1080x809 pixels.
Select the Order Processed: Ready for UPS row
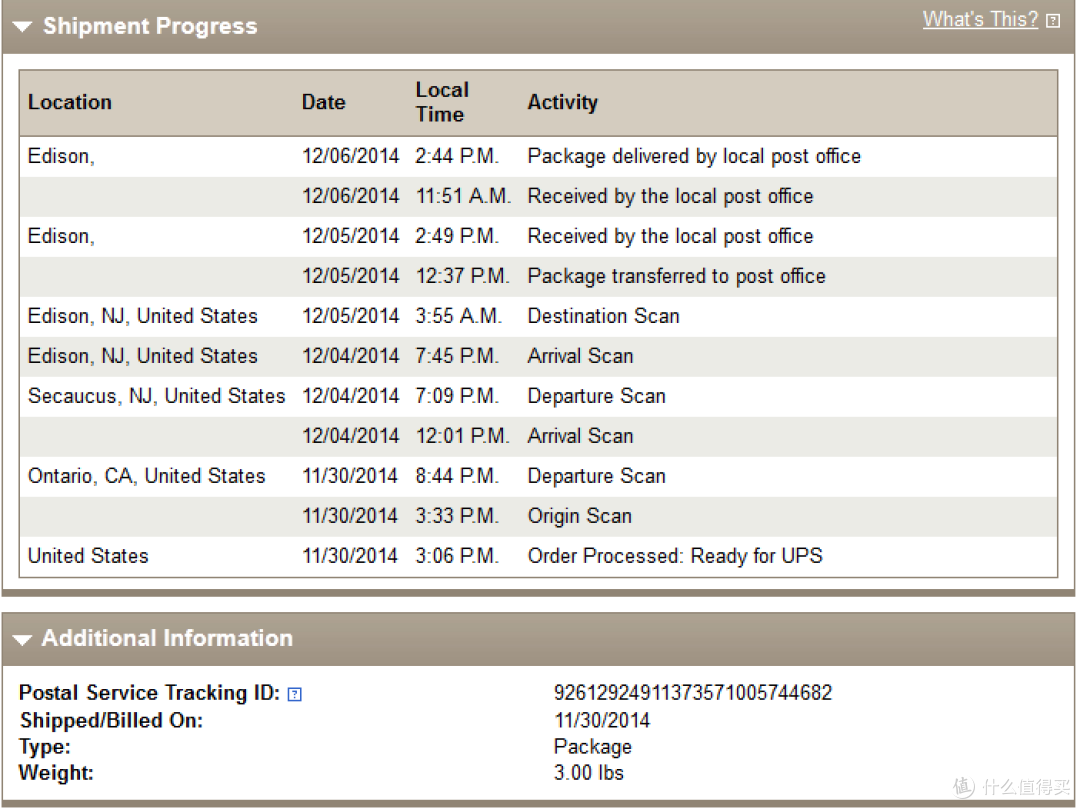(x=539, y=556)
